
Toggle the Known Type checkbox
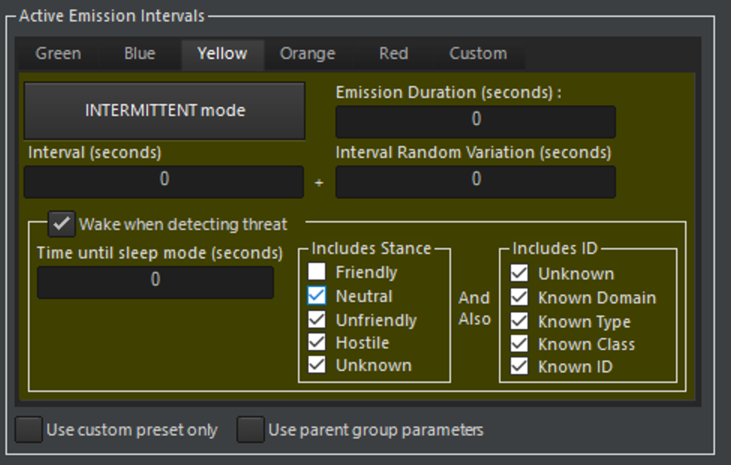click(518, 321)
